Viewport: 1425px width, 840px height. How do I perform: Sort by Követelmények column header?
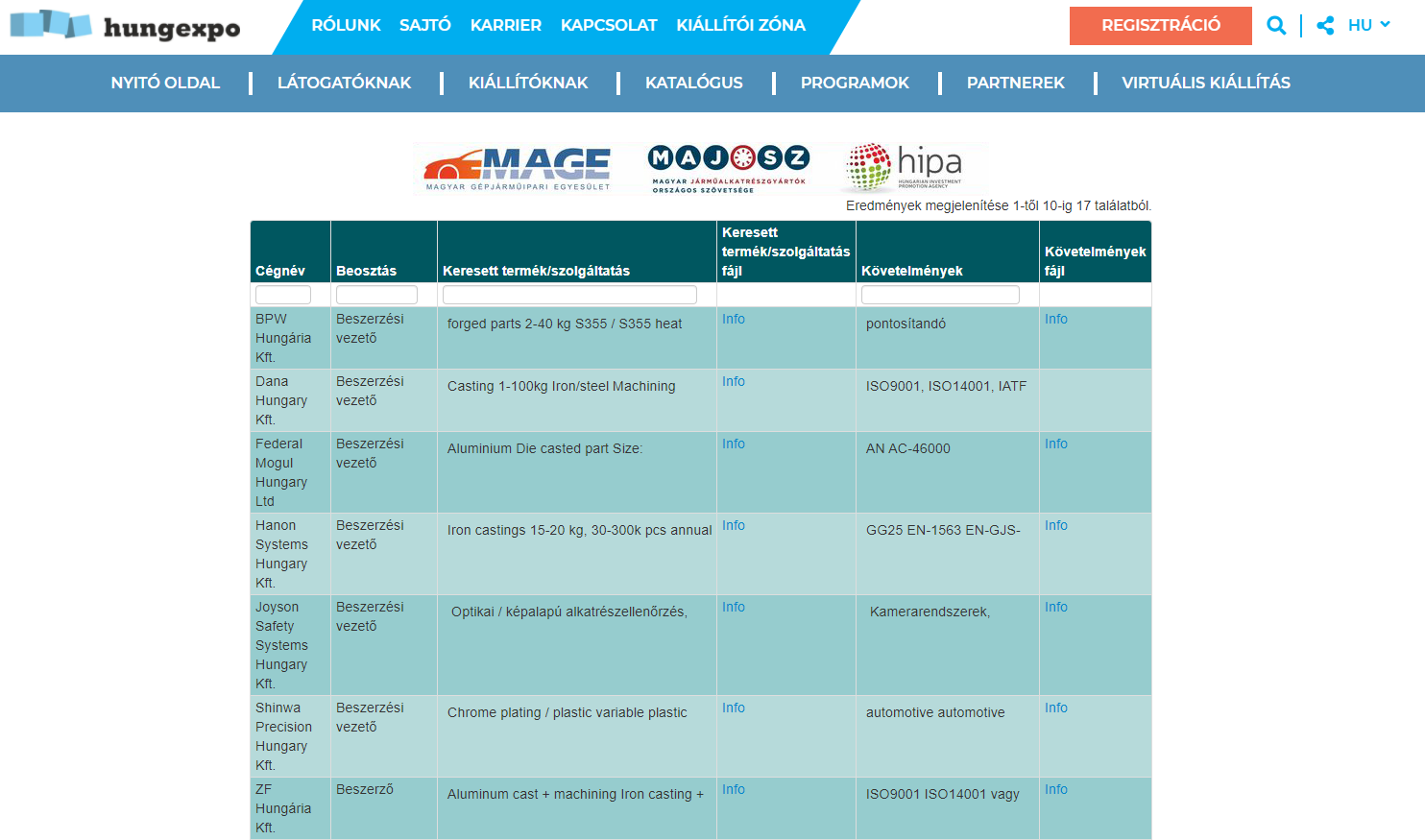coord(911,271)
